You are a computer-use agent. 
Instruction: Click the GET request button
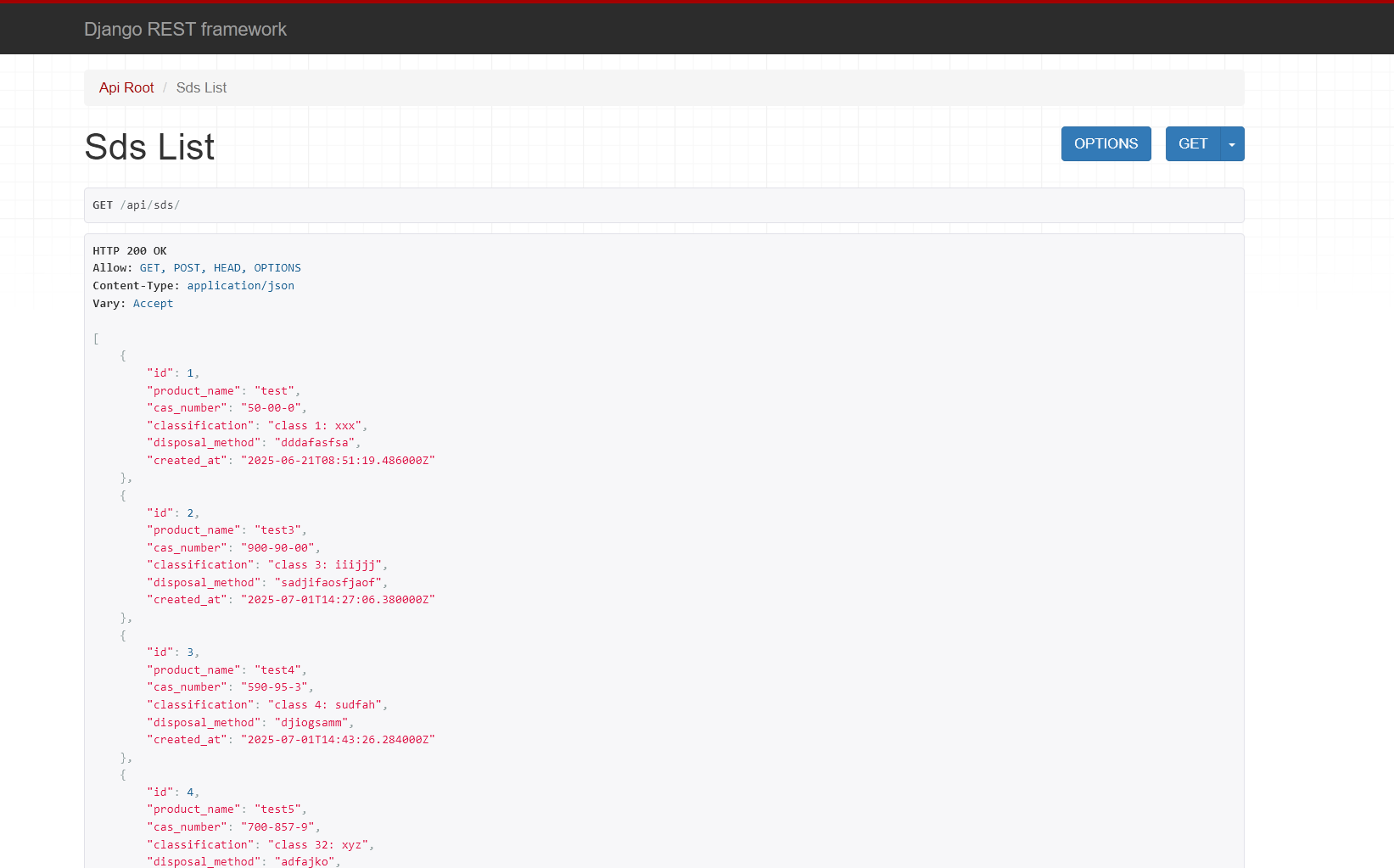1192,143
